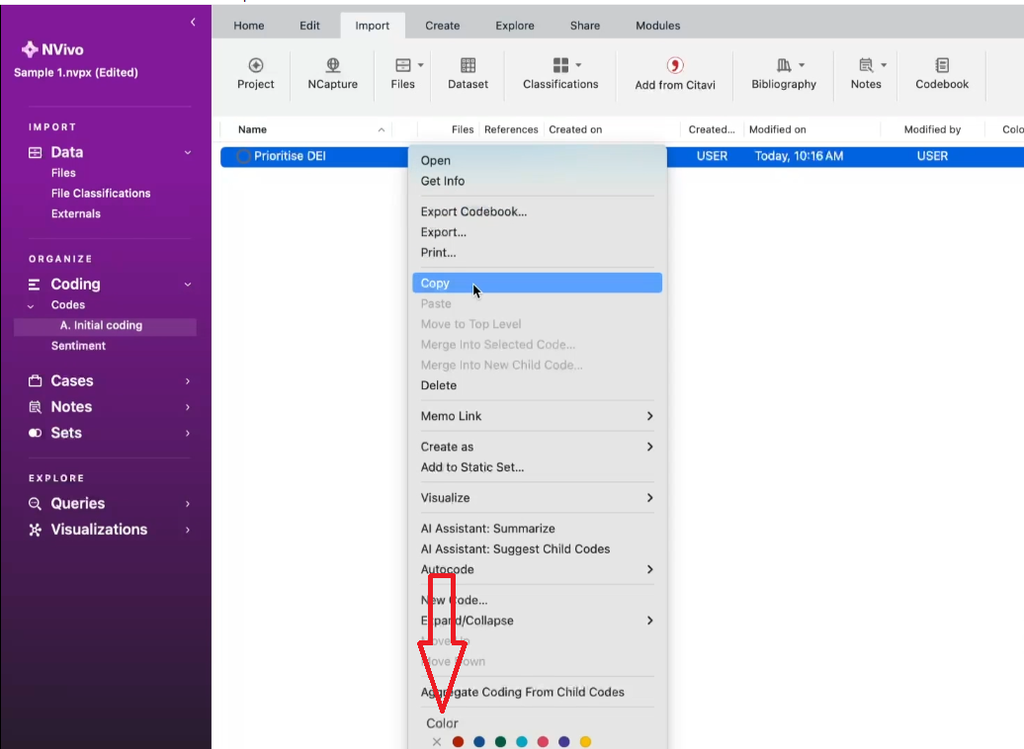Choose Add to Static Set...

537,467
